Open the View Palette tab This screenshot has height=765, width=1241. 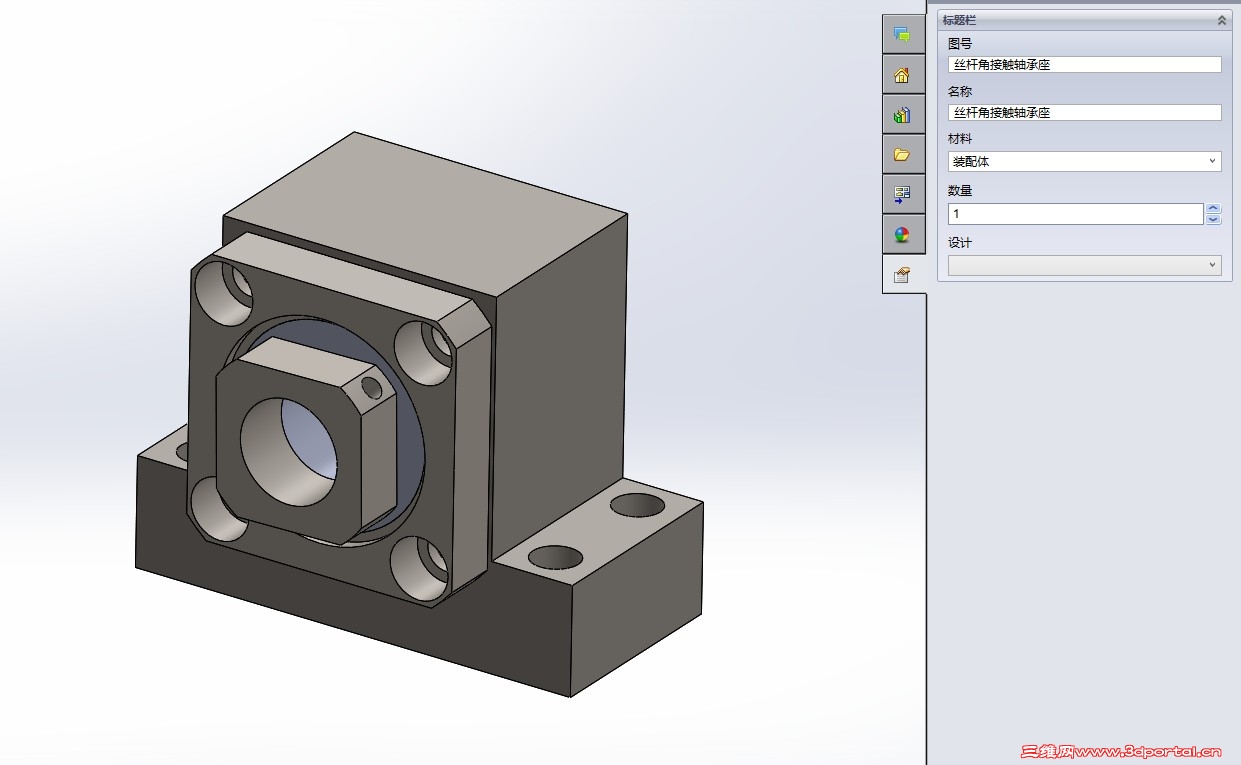coord(903,194)
